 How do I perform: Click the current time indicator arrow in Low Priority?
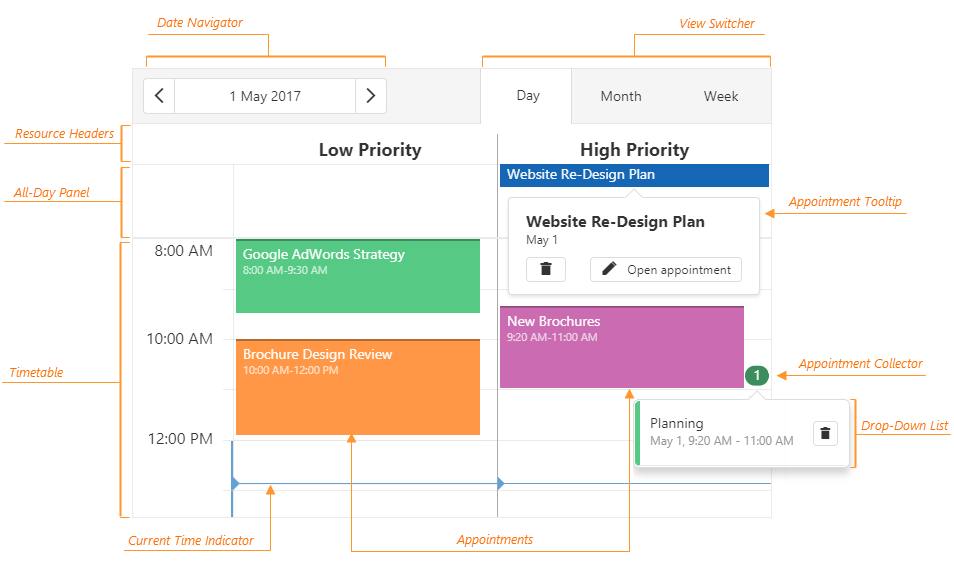pos(236,484)
